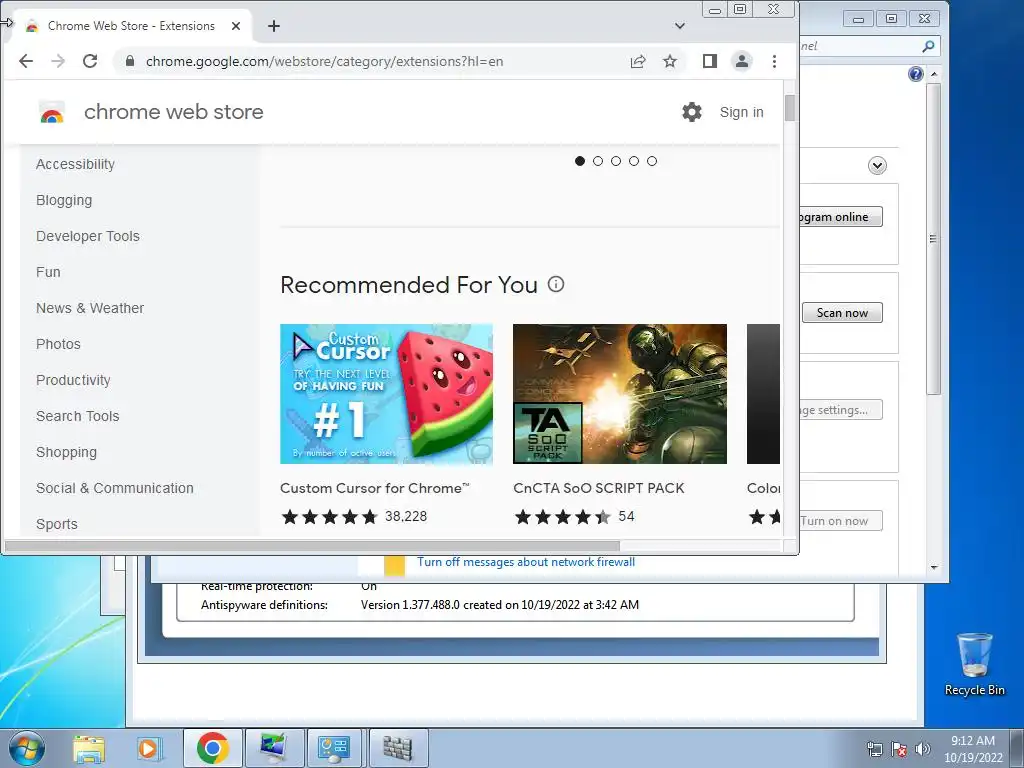The image size is (1024, 768).
Task: Show info about Recommended For You
Action: click(556, 284)
